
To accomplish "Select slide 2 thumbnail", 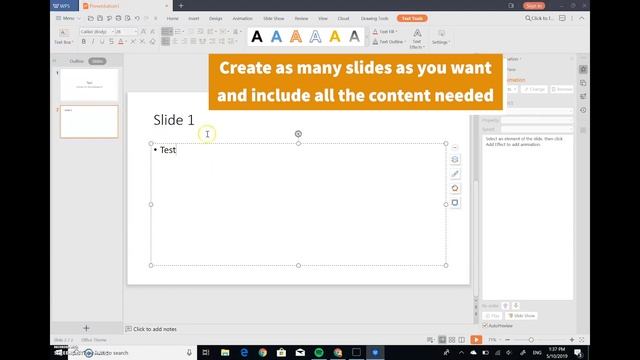I will pos(89,121).
